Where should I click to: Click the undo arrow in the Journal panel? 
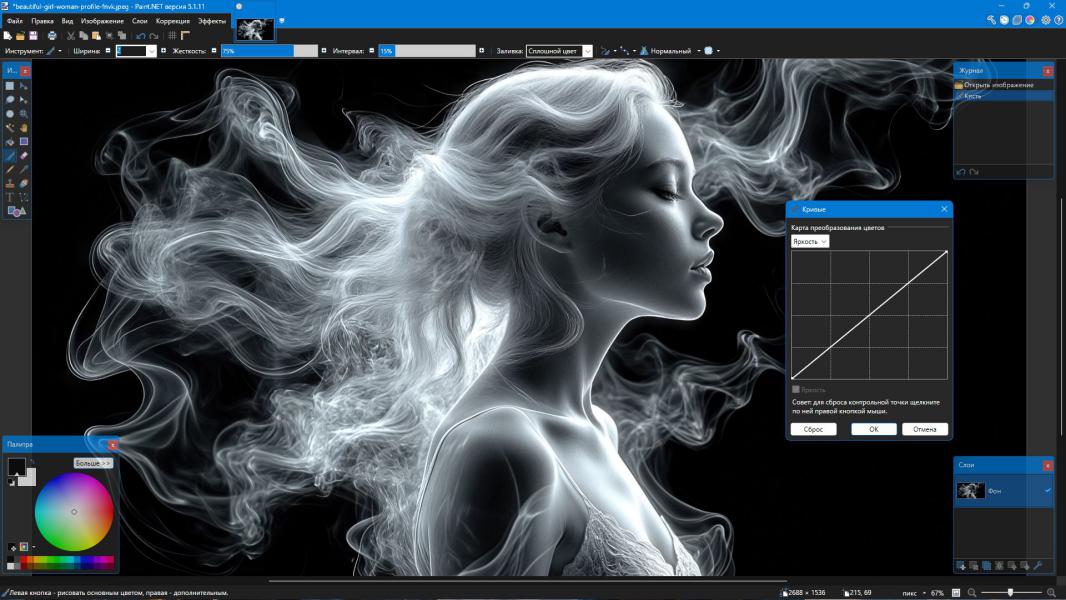pos(961,172)
